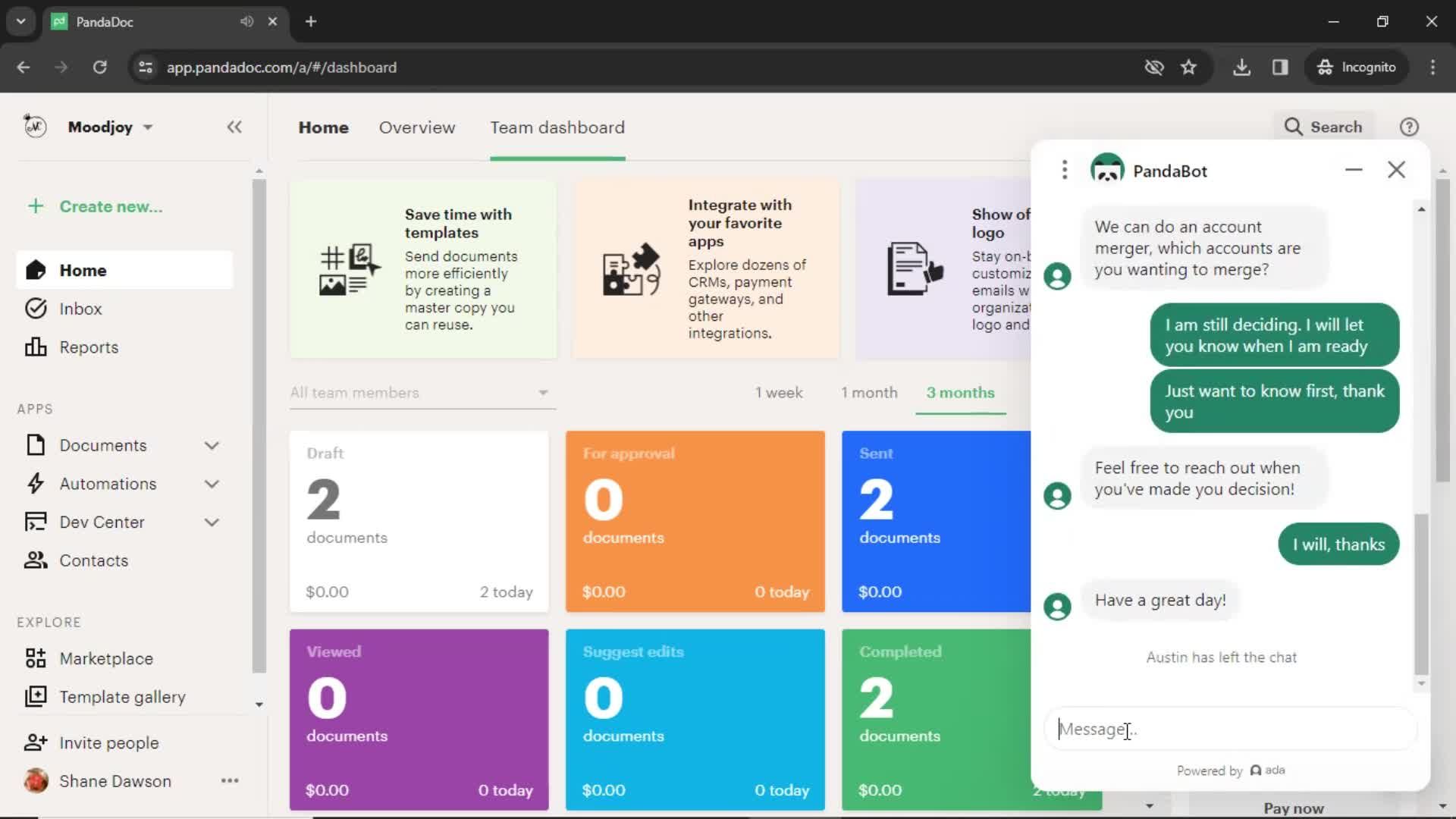This screenshot has height=819, width=1456.
Task: Open Save time with templates card
Action: point(423,269)
